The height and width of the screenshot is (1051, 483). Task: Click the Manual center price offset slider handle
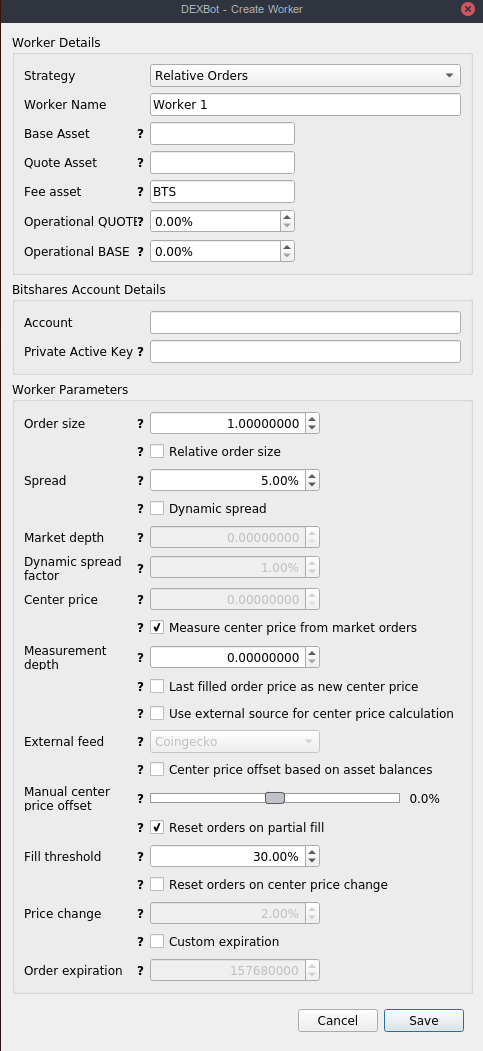[x=275, y=798]
